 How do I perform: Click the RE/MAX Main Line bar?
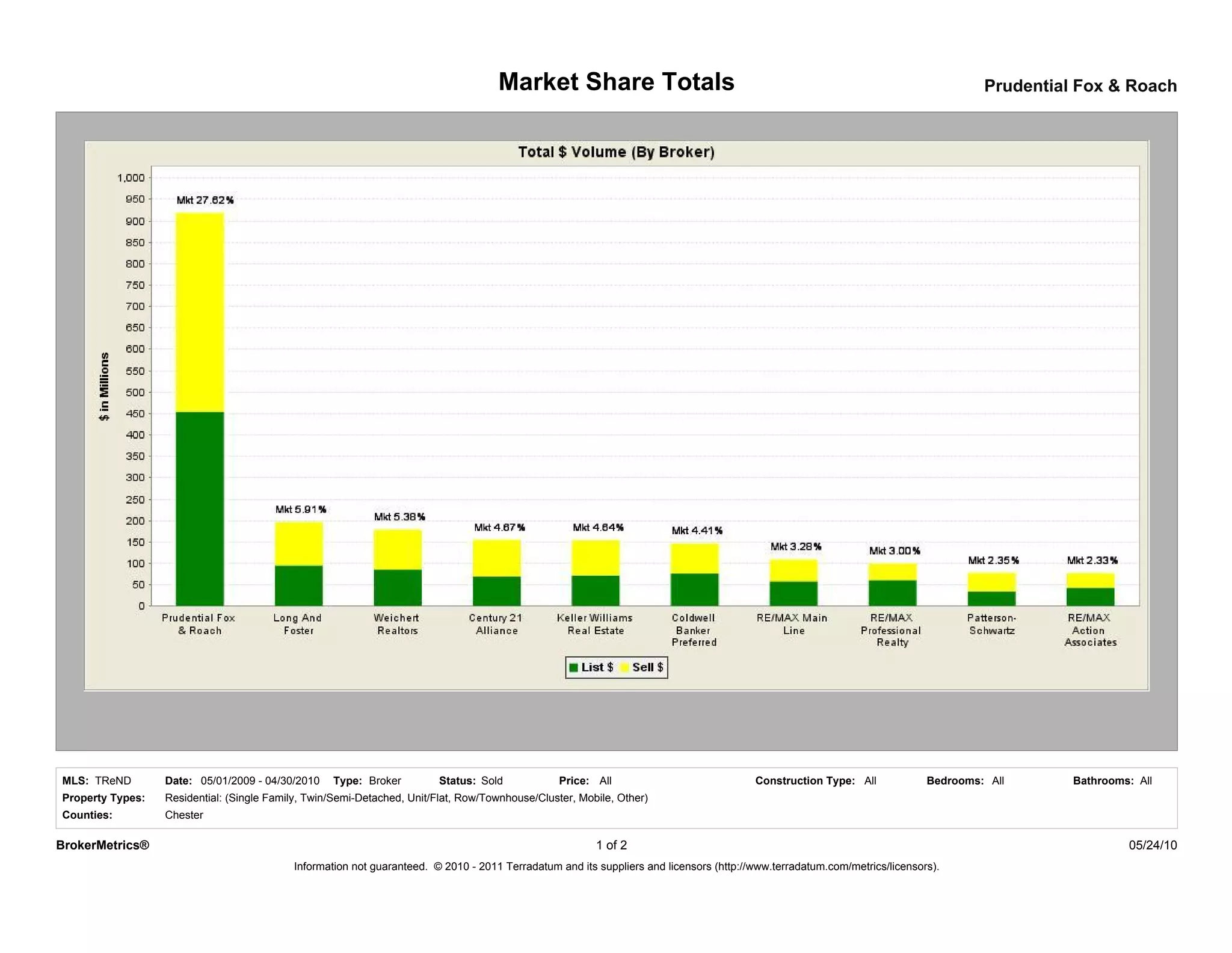(x=793, y=582)
